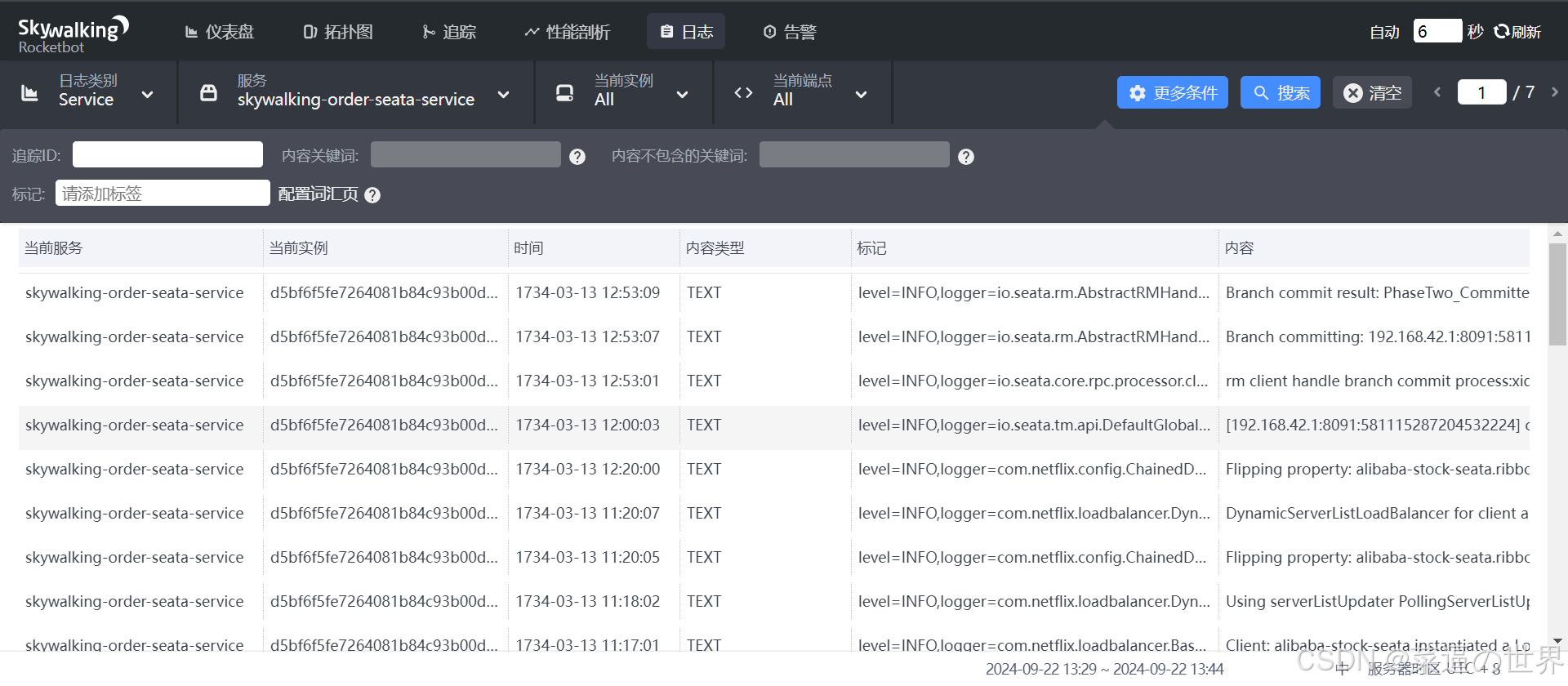This screenshot has width=1568, height=686.
Task: Open the 性能剖析 profiling tab
Action: (x=568, y=32)
